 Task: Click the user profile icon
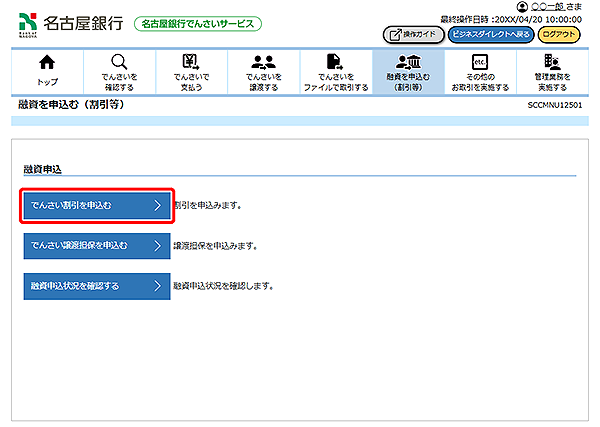[x=522, y=7]
